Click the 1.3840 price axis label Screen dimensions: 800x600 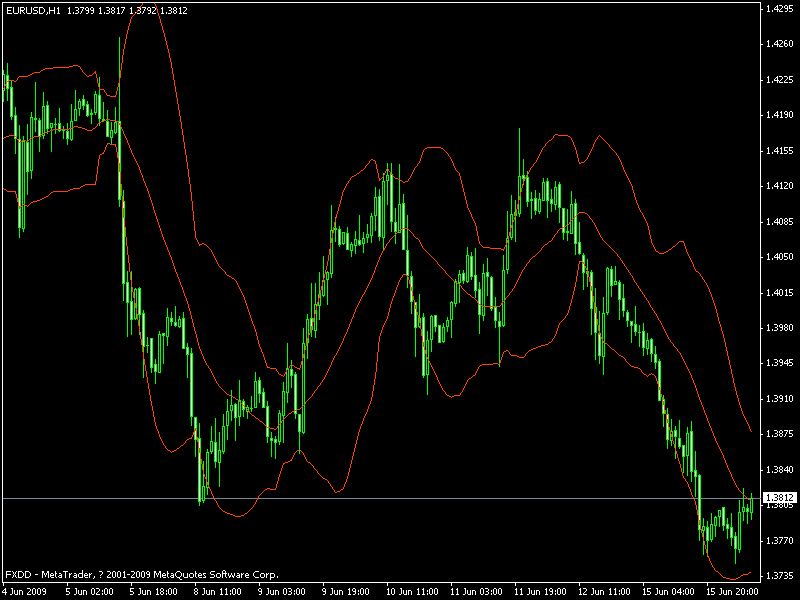[780, 469]
